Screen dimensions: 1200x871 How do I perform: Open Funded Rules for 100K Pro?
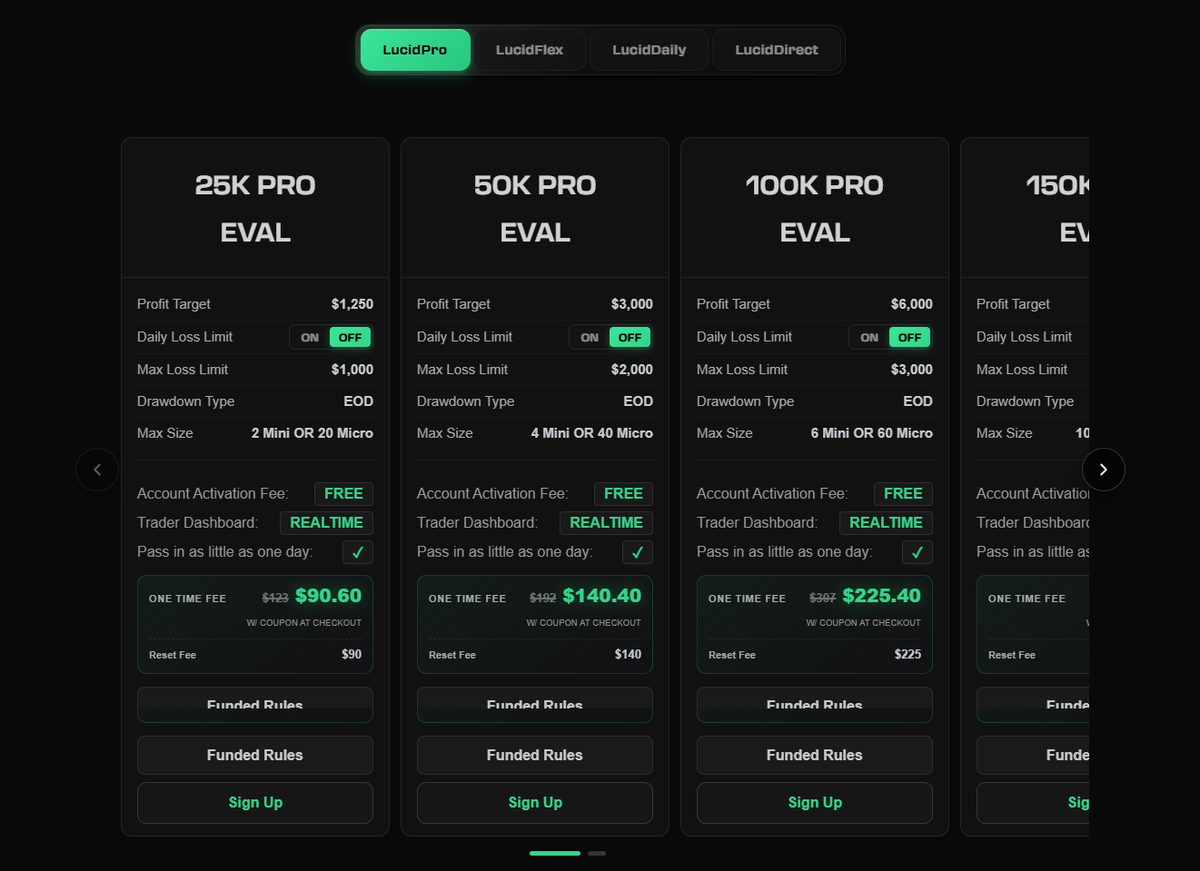click(815, 755)
